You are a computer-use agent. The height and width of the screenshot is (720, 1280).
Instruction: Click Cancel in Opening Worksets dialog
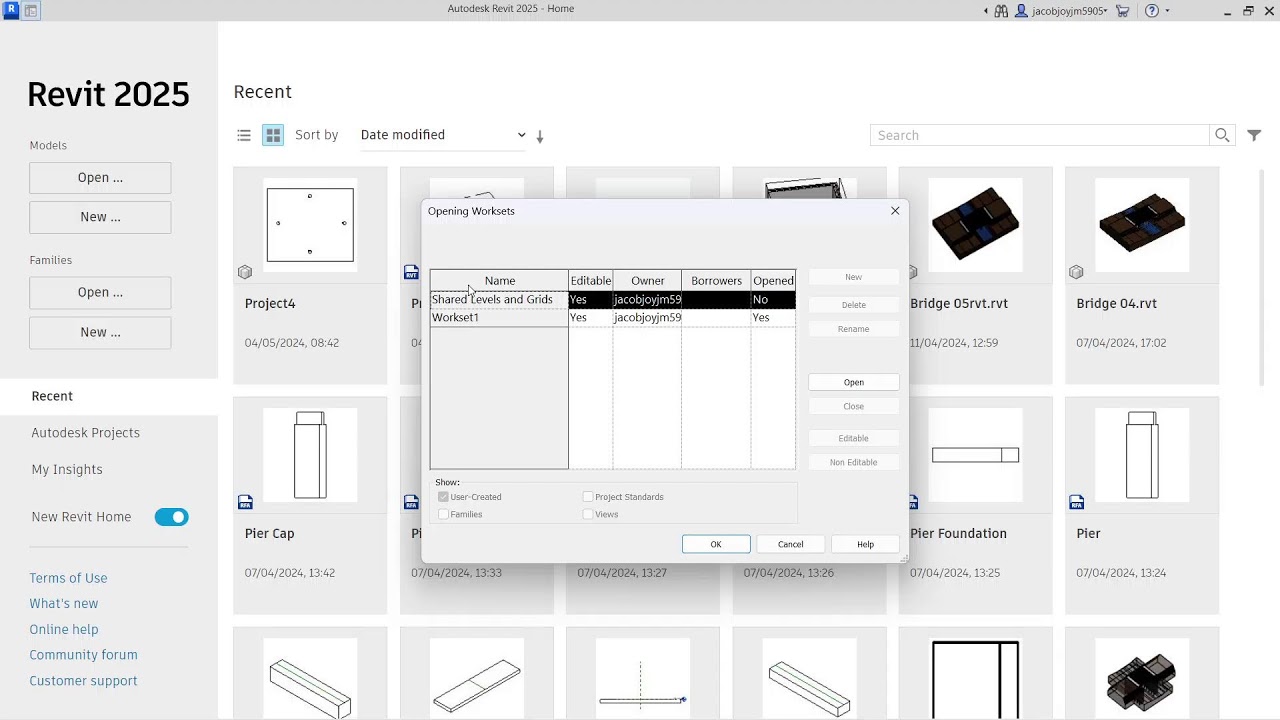coord(790,544)
